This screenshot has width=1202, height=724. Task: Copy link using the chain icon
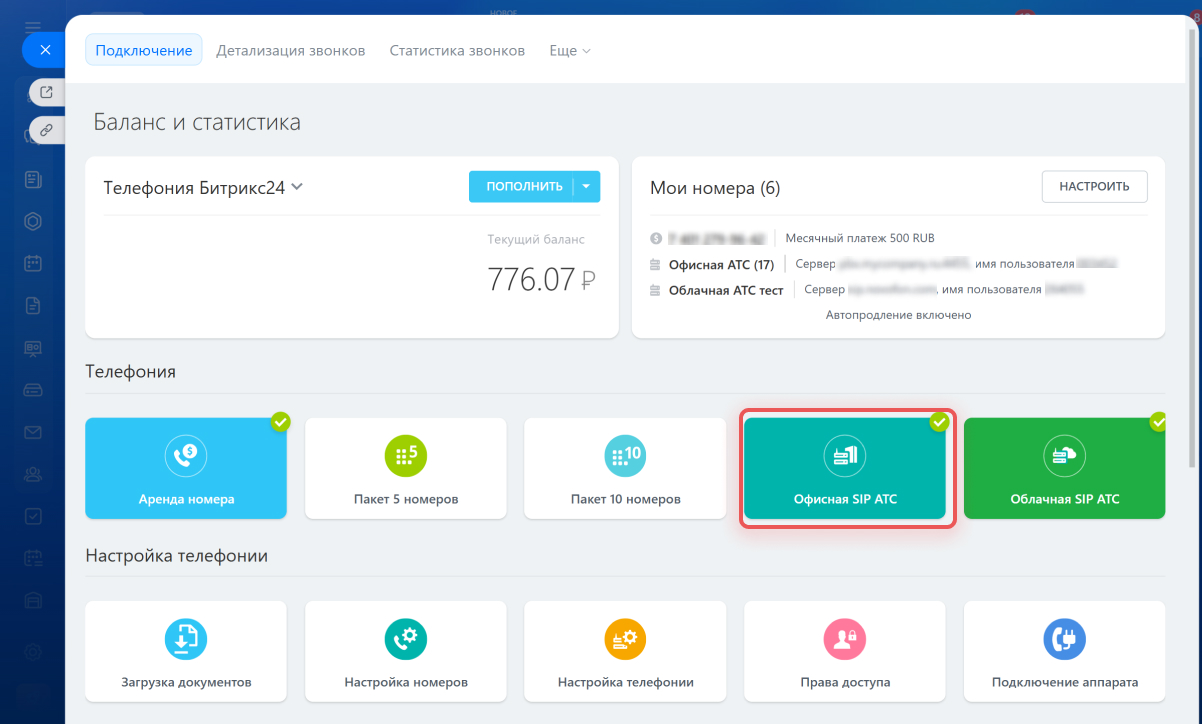click(x=46, y=130)
